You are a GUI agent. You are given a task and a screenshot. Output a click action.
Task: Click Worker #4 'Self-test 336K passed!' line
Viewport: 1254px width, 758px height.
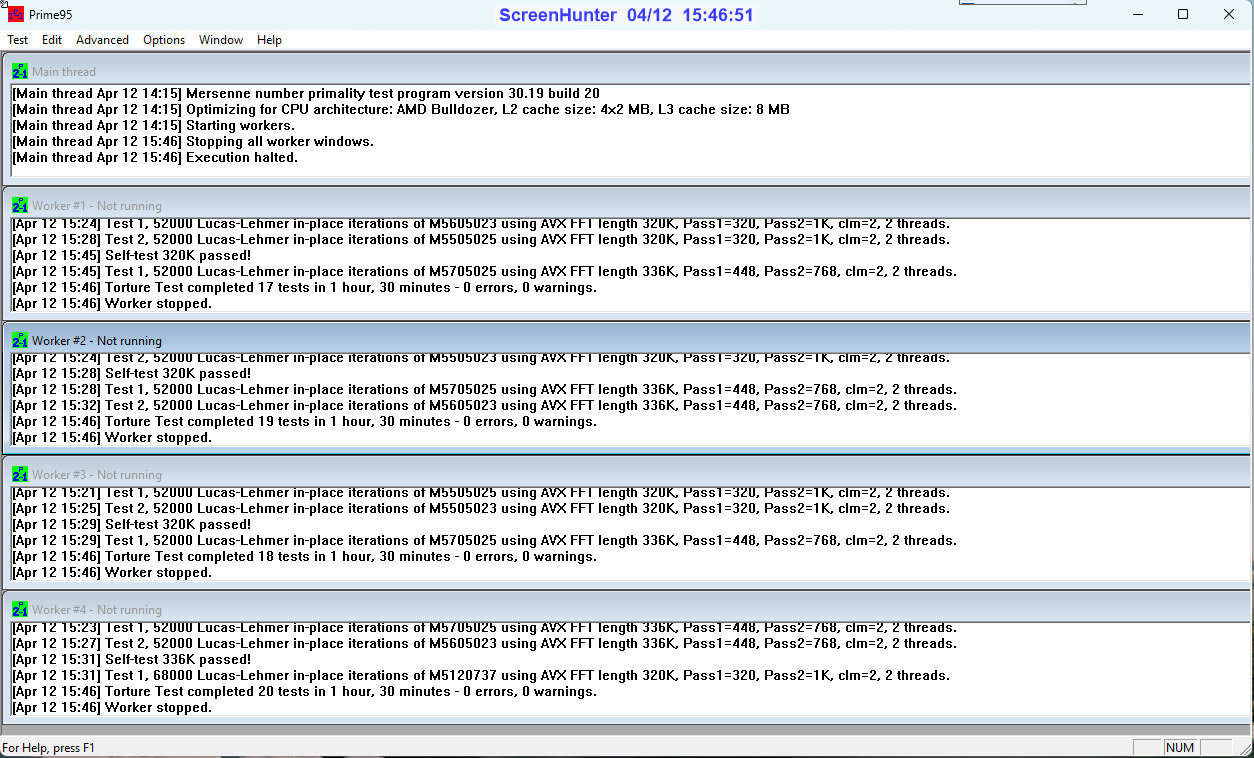(x=132, y=660)
